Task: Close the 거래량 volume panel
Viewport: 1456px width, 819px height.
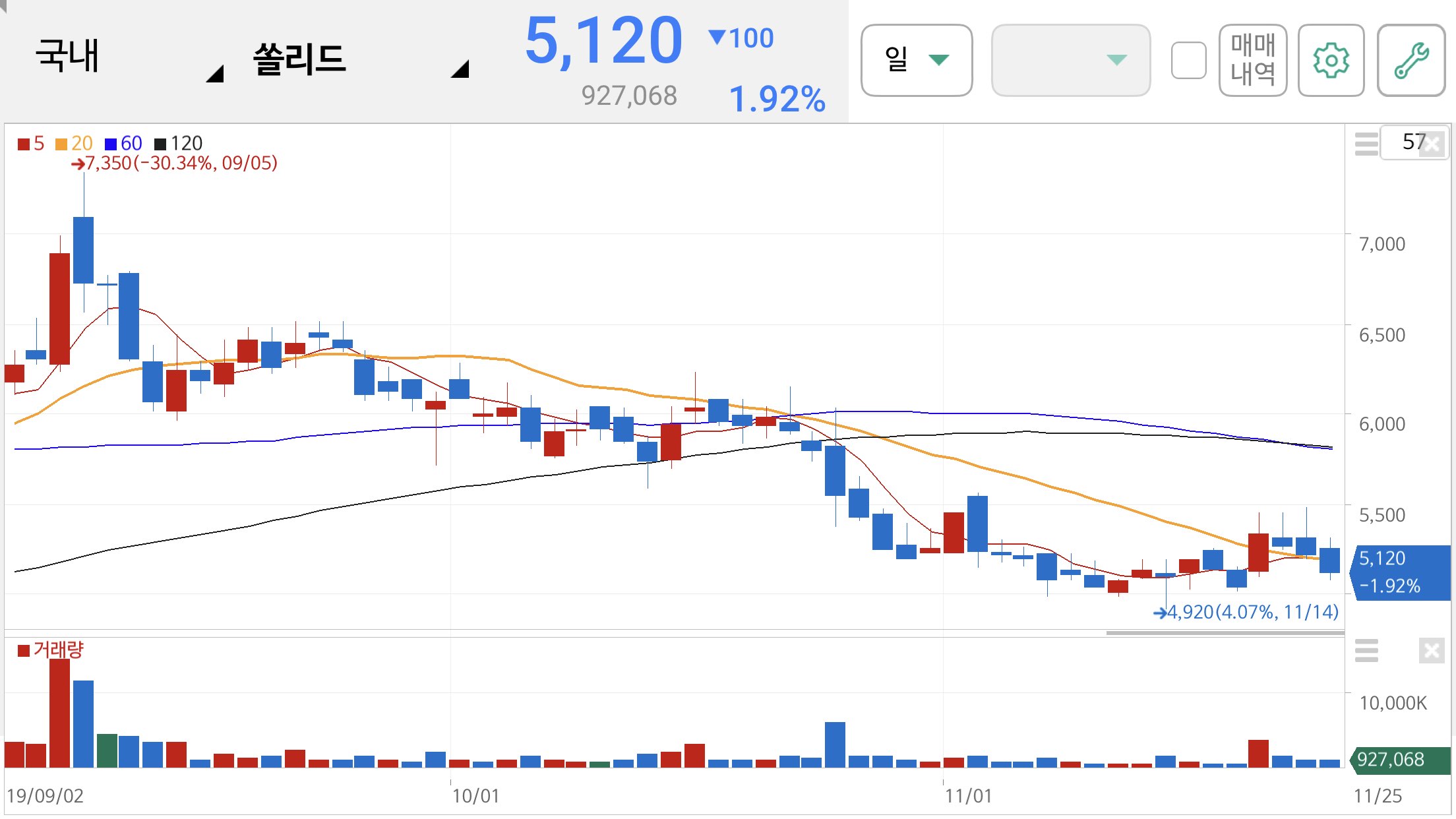Action: click(1432, 651)
